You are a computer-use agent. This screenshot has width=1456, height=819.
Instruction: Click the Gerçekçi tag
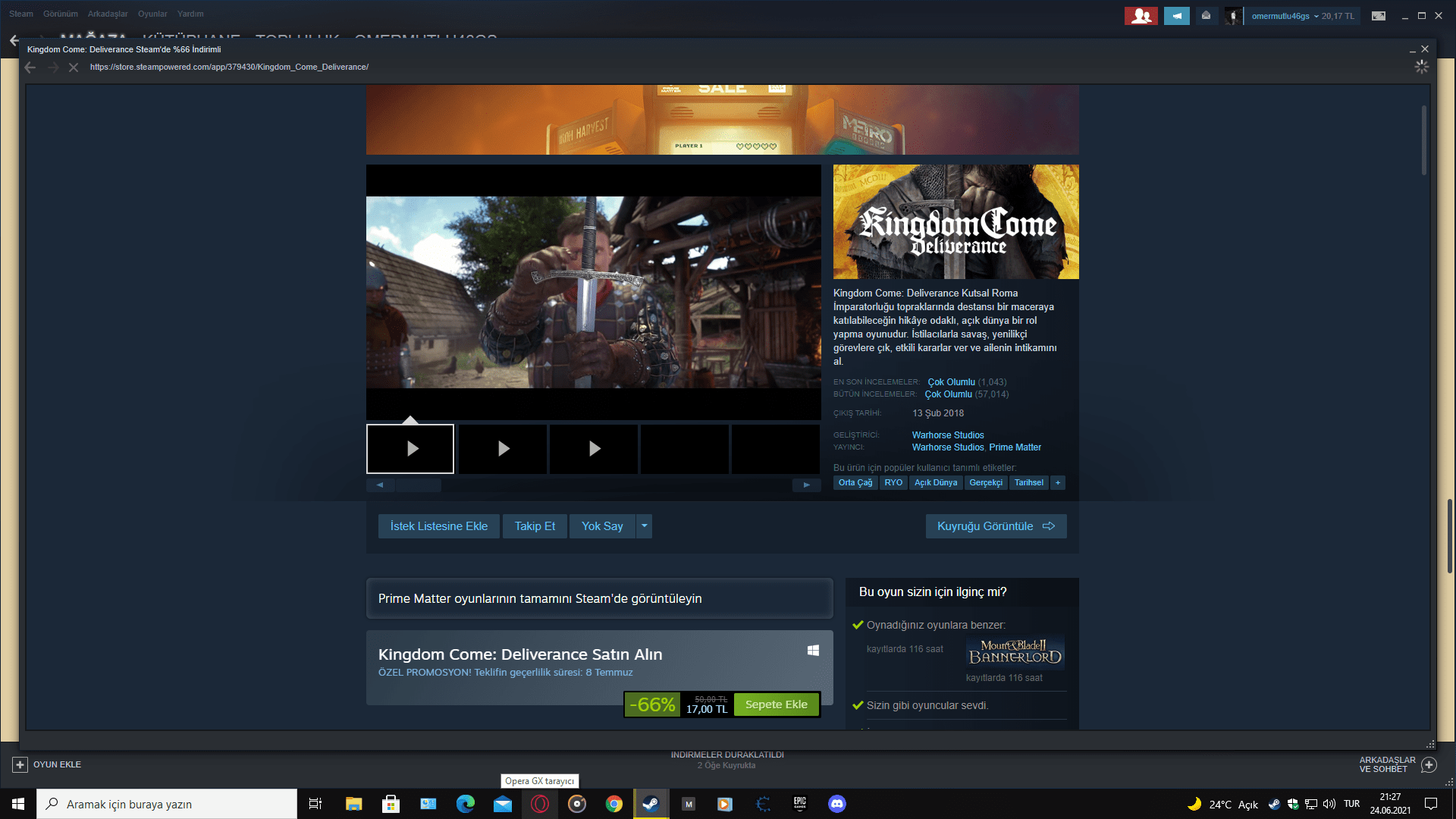(986, 483)
